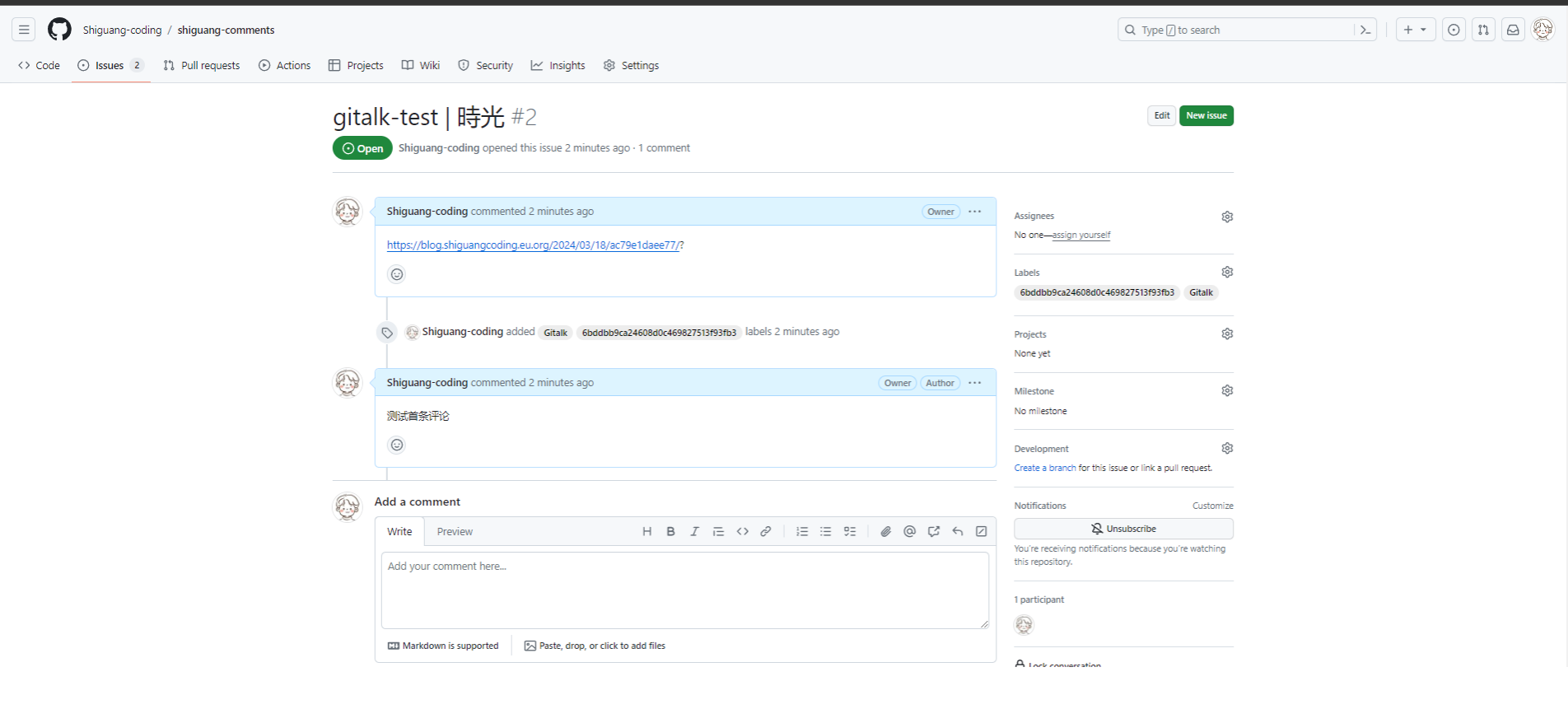The height and width of the screenshot is (709, 1568).
Task: Insert a numbered list in comment editor
Action: 802,532
